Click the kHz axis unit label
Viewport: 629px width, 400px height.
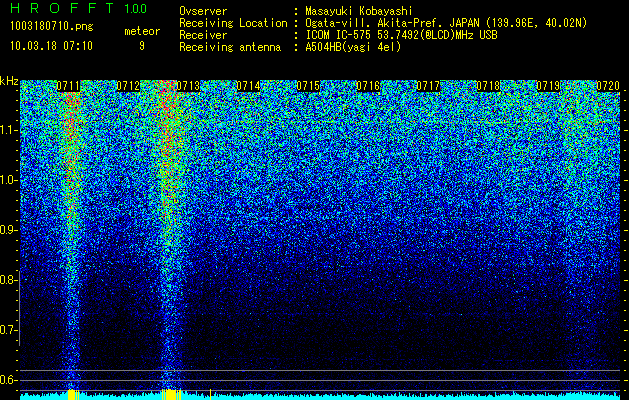[x=9, y=81]
